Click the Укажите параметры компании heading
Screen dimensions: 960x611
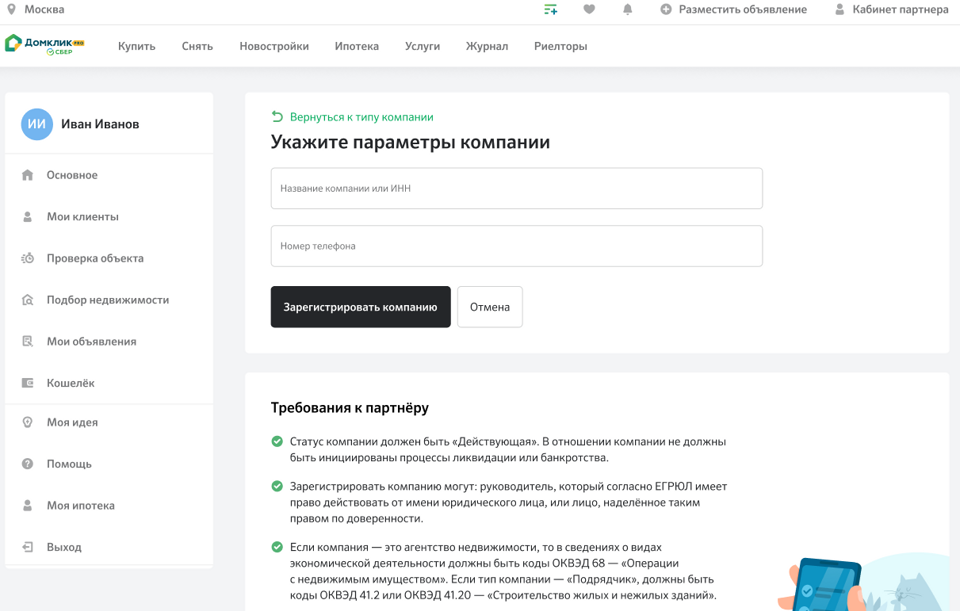[410, 142]
